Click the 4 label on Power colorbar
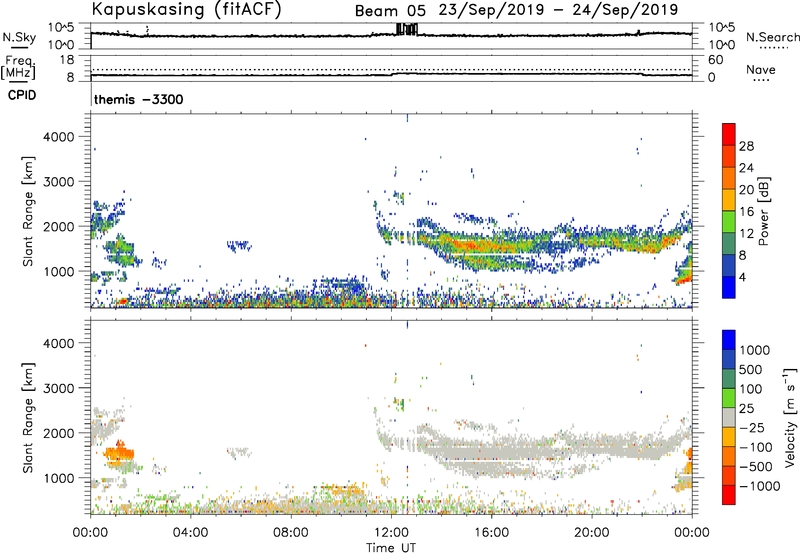 743,277
